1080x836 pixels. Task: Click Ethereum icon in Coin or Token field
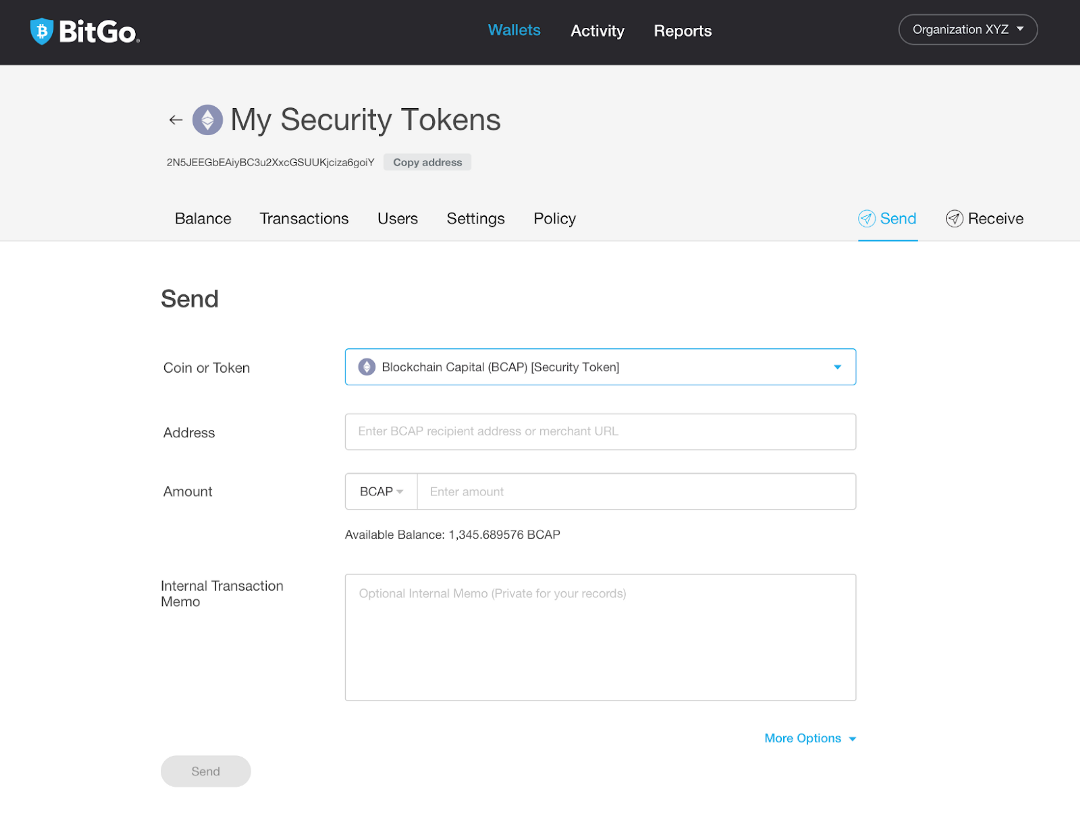pyautogui.click(x=366, y=367)
